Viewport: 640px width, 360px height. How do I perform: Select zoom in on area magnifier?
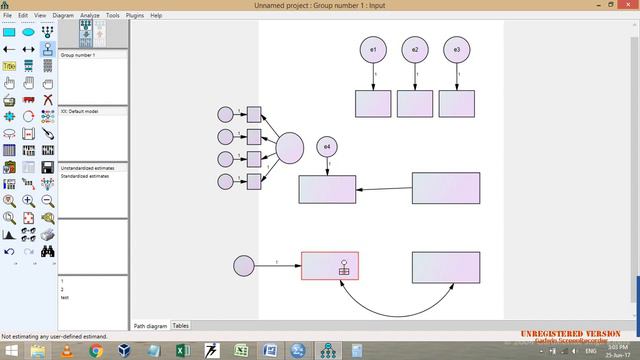(x=9, y=201)
